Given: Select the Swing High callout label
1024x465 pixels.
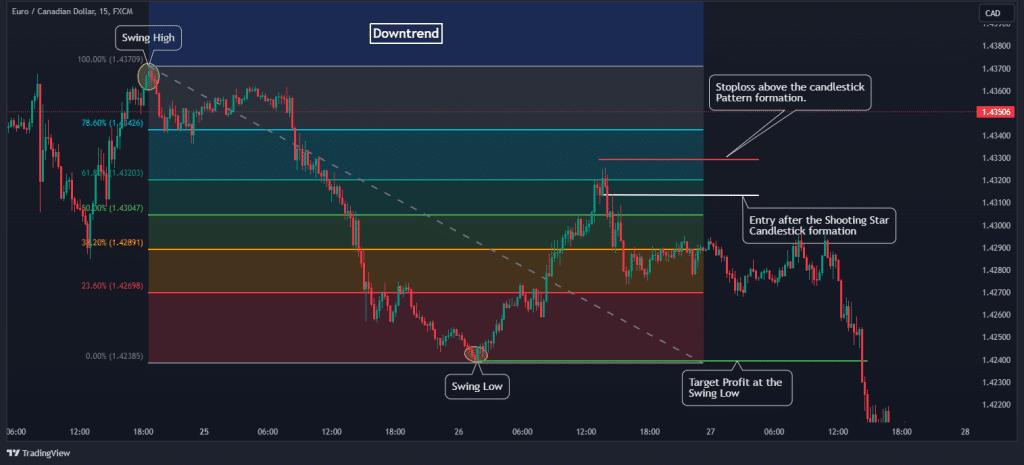Looking at the screenshot, I should point(149,38).
